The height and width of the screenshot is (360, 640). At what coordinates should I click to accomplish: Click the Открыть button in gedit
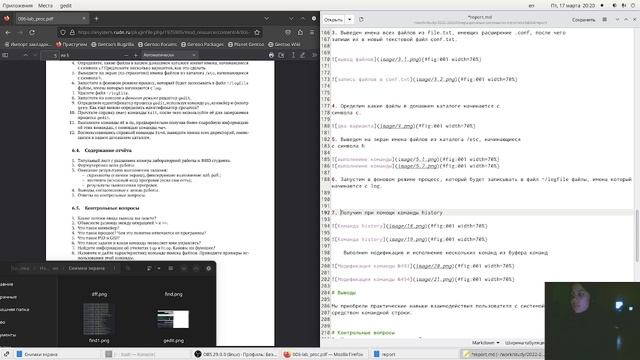coord(333,20)
